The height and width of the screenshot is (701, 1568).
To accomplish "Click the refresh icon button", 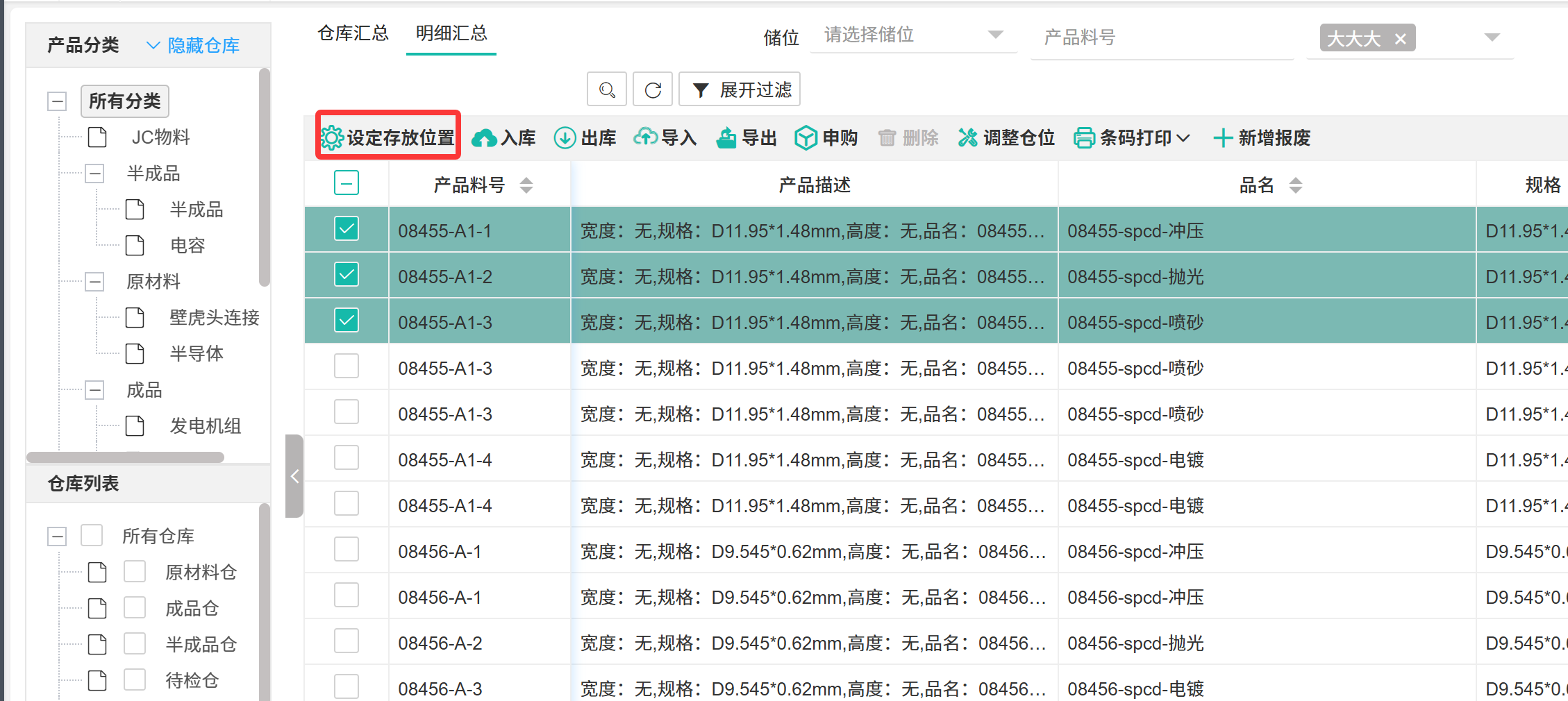I will coord(653,90).
